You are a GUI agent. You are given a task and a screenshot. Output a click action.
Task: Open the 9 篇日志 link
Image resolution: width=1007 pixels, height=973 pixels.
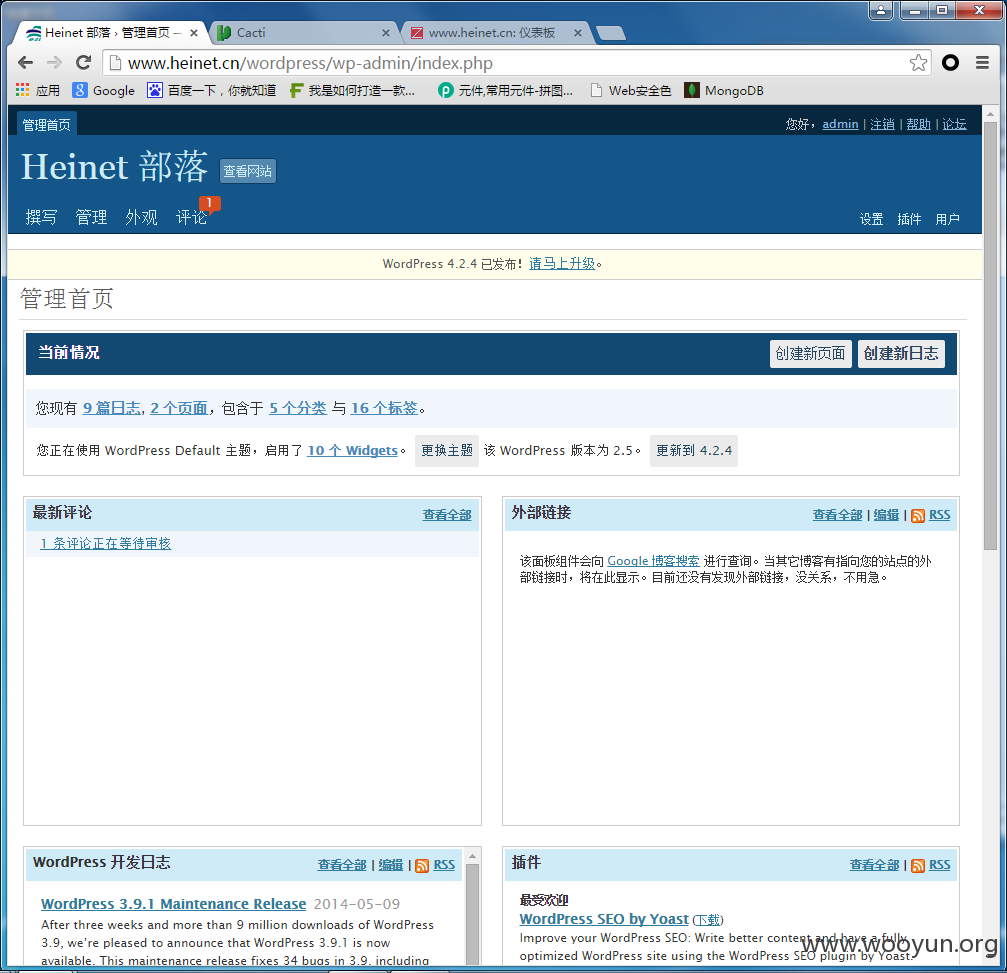(112, 408)
